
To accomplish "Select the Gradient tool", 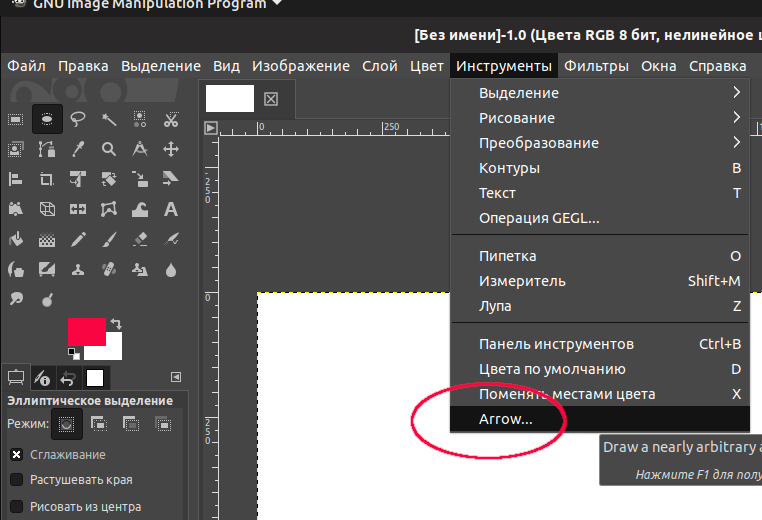I will [47, 240].
